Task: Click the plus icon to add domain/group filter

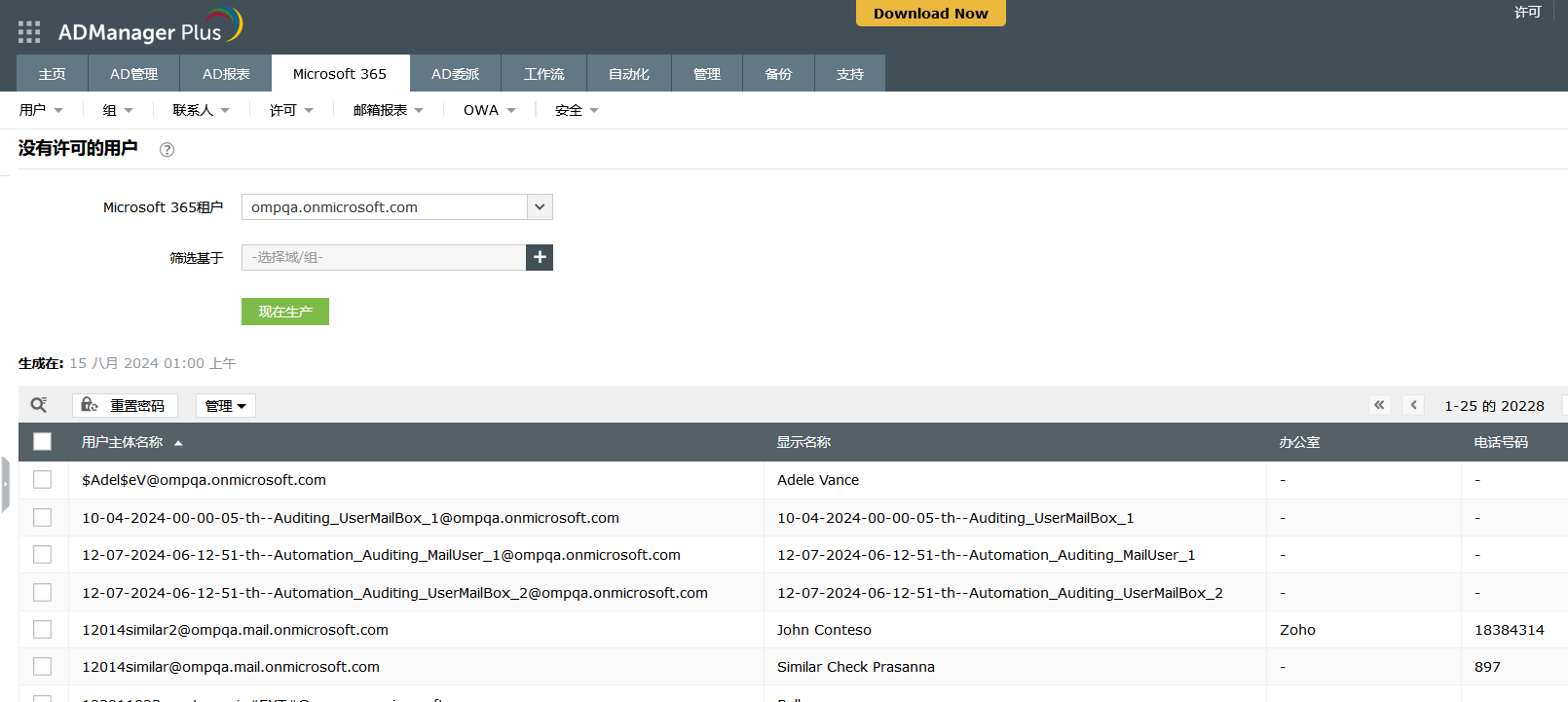Action: 540,257
